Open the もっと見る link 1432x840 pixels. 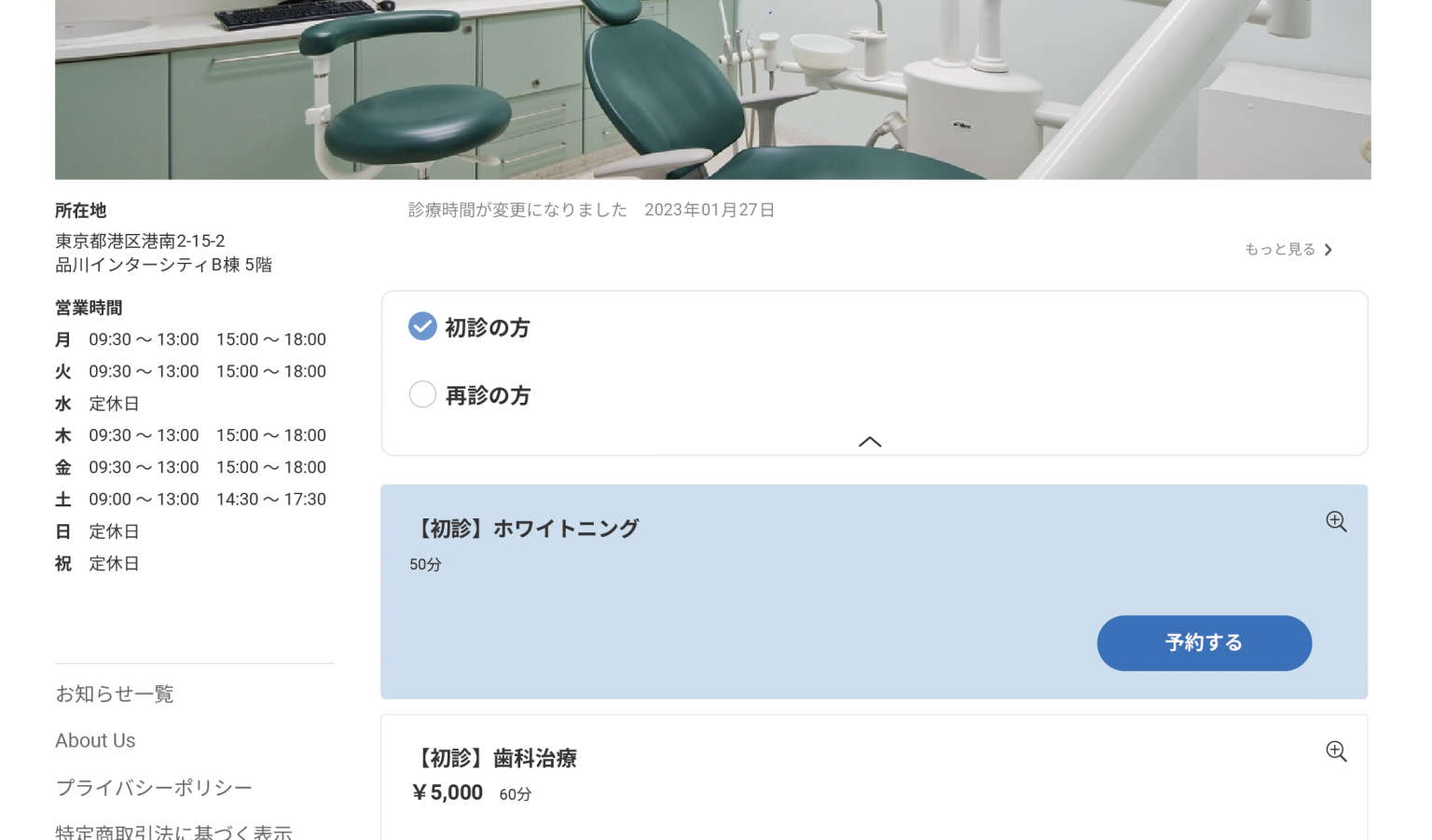[x=1280, y=250]
